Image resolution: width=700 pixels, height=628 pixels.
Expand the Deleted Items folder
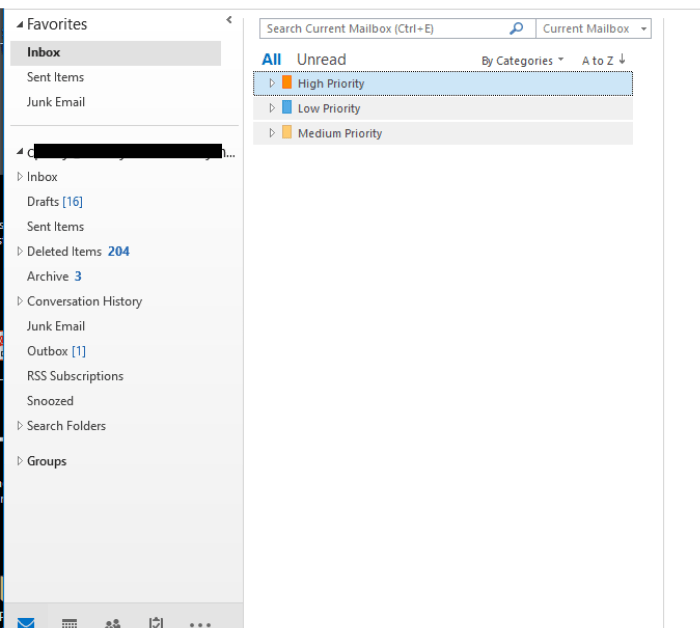[20, 252]
